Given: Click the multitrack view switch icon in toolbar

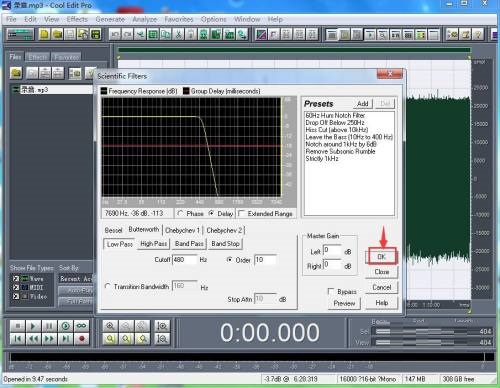Looking at the screenshot, I should (x=21, y=34).
